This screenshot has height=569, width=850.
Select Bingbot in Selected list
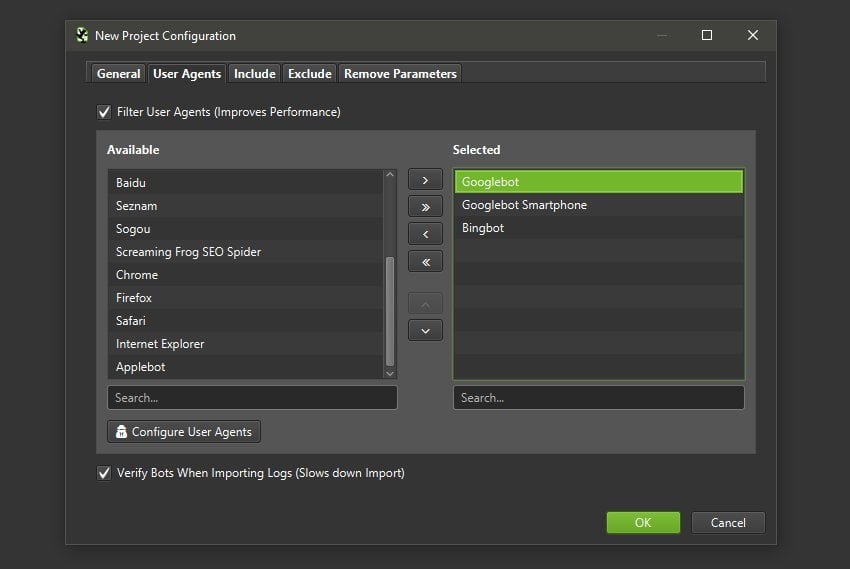tap(598, 228)
